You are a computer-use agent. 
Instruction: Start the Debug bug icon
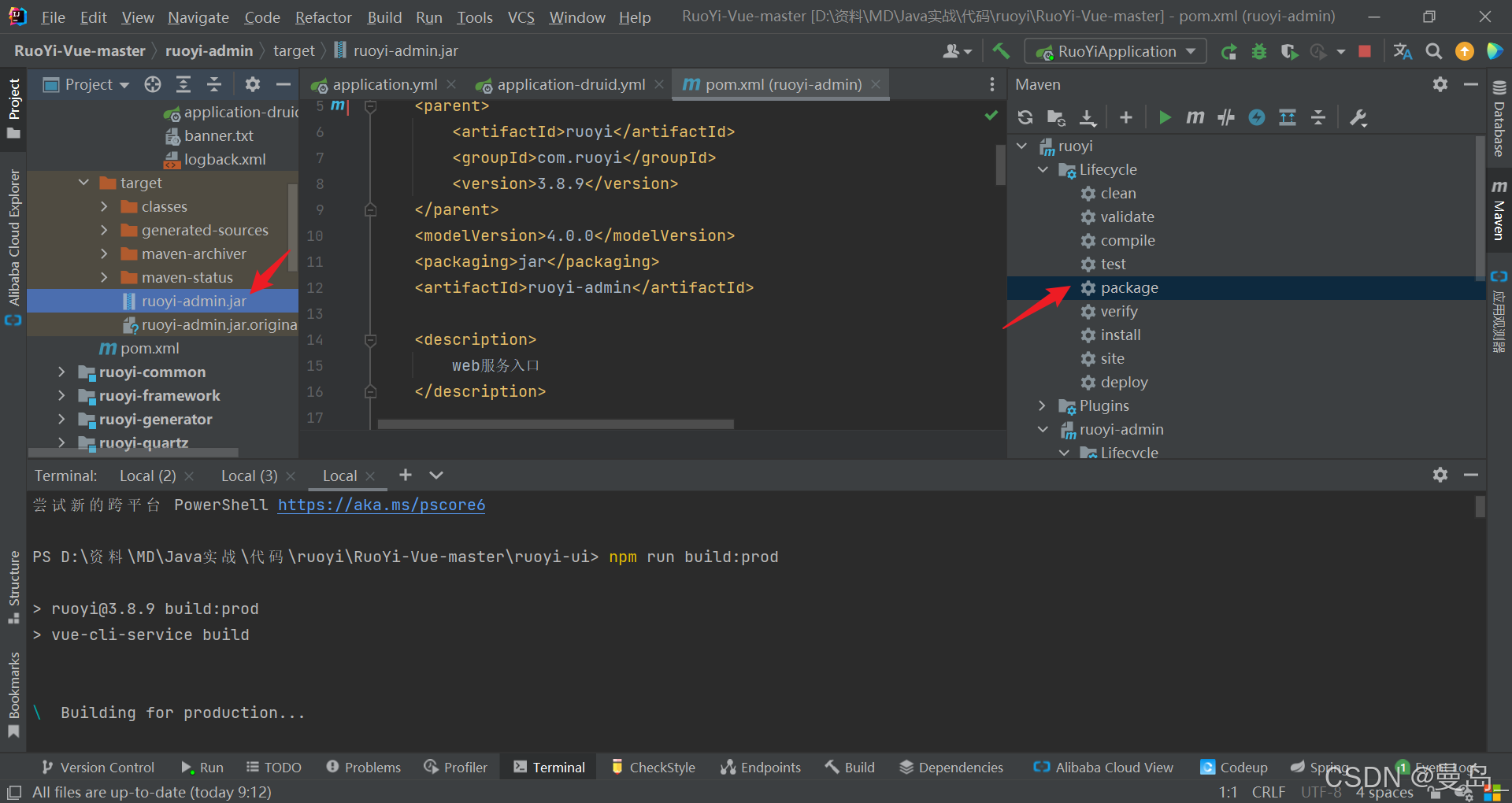tap(1259, 52)
